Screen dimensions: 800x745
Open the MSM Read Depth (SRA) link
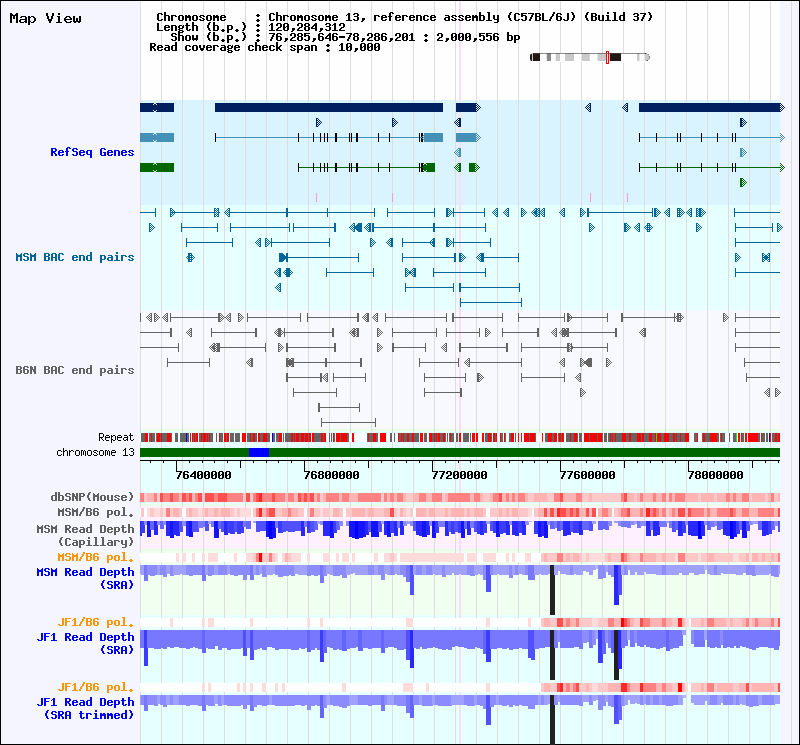pos(85,579)
